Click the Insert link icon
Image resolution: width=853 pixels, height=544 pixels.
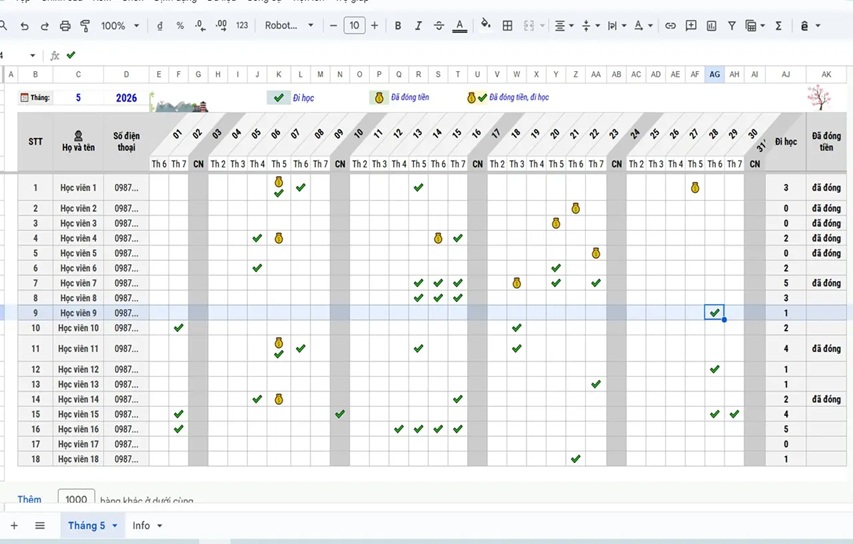tap(670, 26)
